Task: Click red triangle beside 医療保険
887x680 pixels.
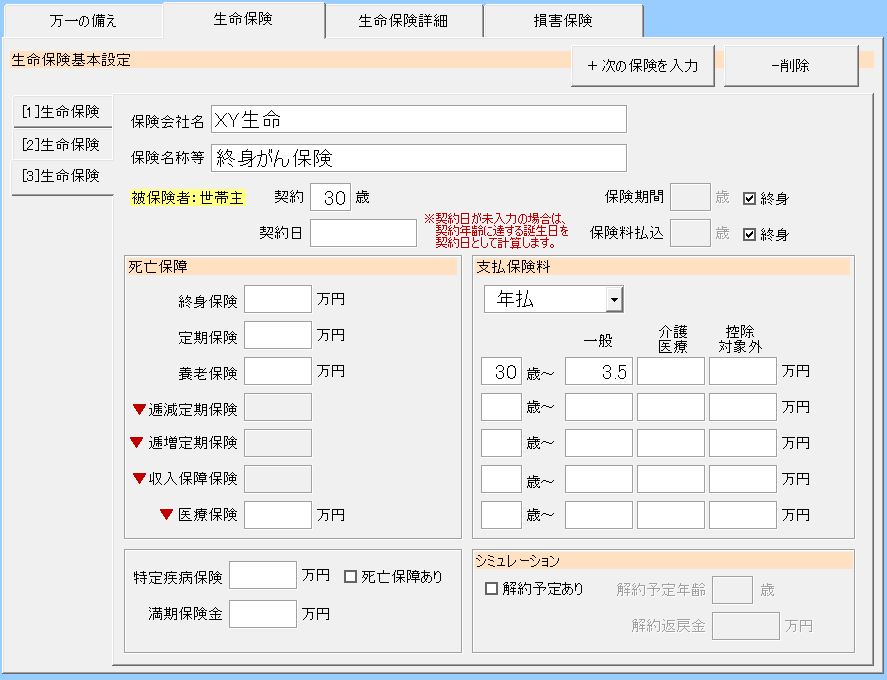Action: tap(166, 515)
